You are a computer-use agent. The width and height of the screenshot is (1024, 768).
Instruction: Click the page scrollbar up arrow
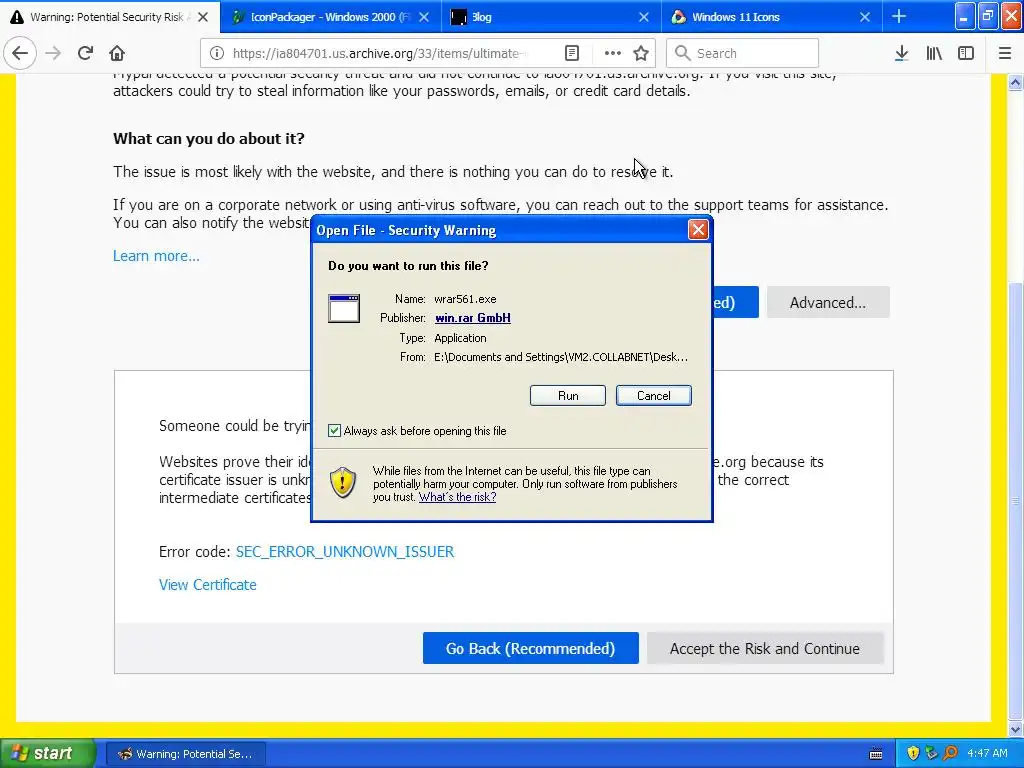coord(1015,82)
